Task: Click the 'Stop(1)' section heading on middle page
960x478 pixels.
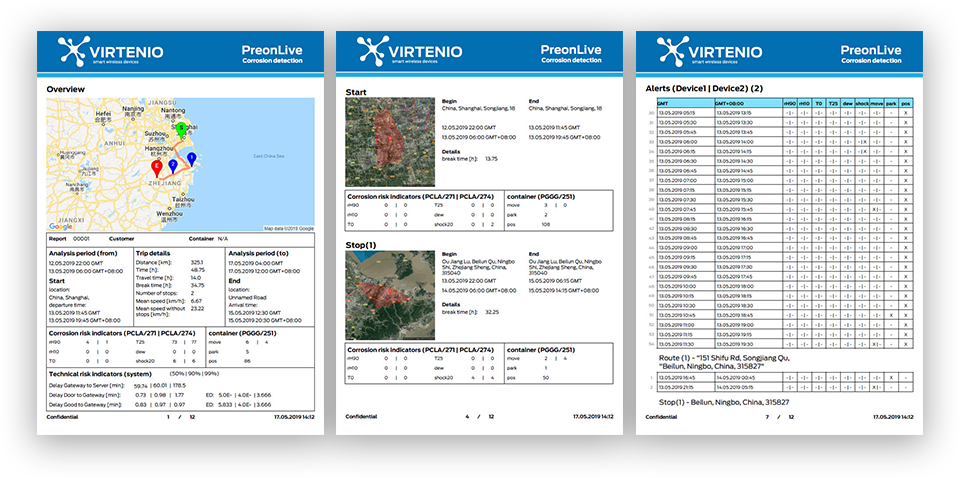Action: [x=361, y=245]
